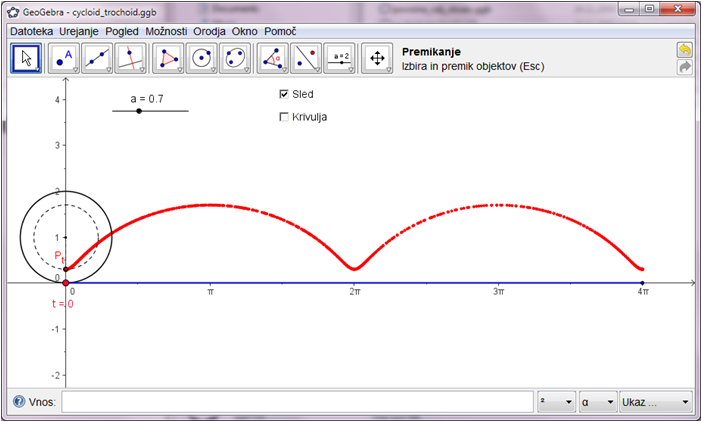Open the Pomoč menu
The image size is (702, 422).
click(280, 31)
